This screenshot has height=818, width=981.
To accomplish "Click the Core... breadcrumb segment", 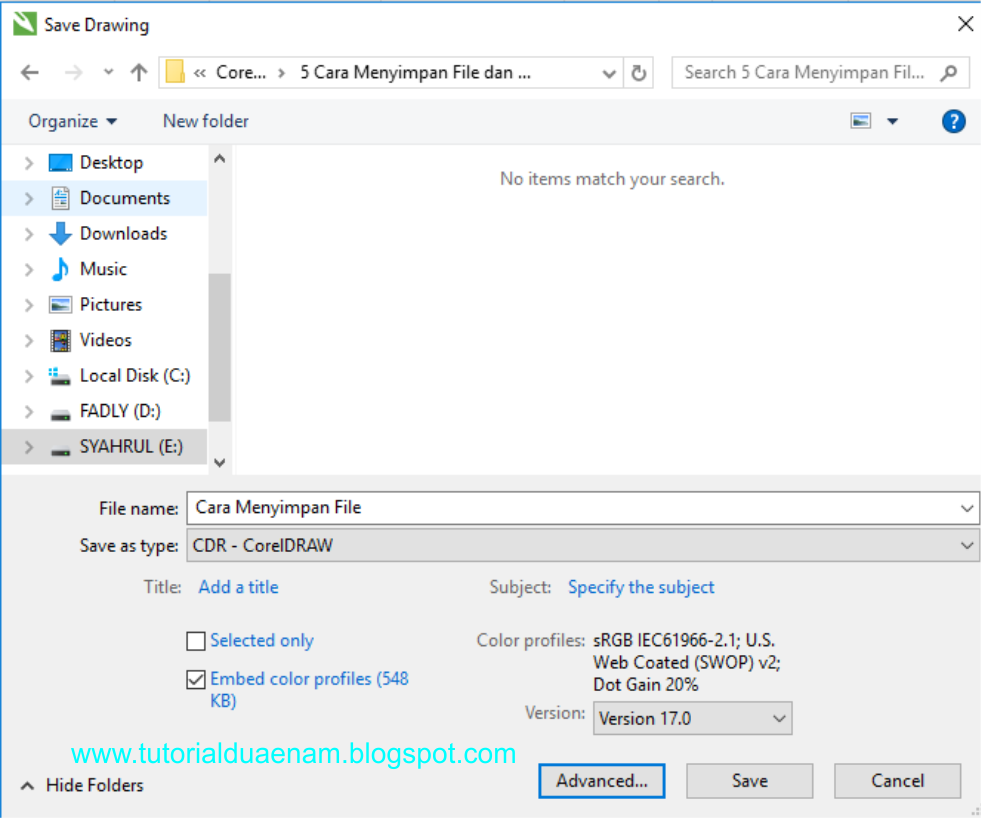I will click(x=241, y=73).
